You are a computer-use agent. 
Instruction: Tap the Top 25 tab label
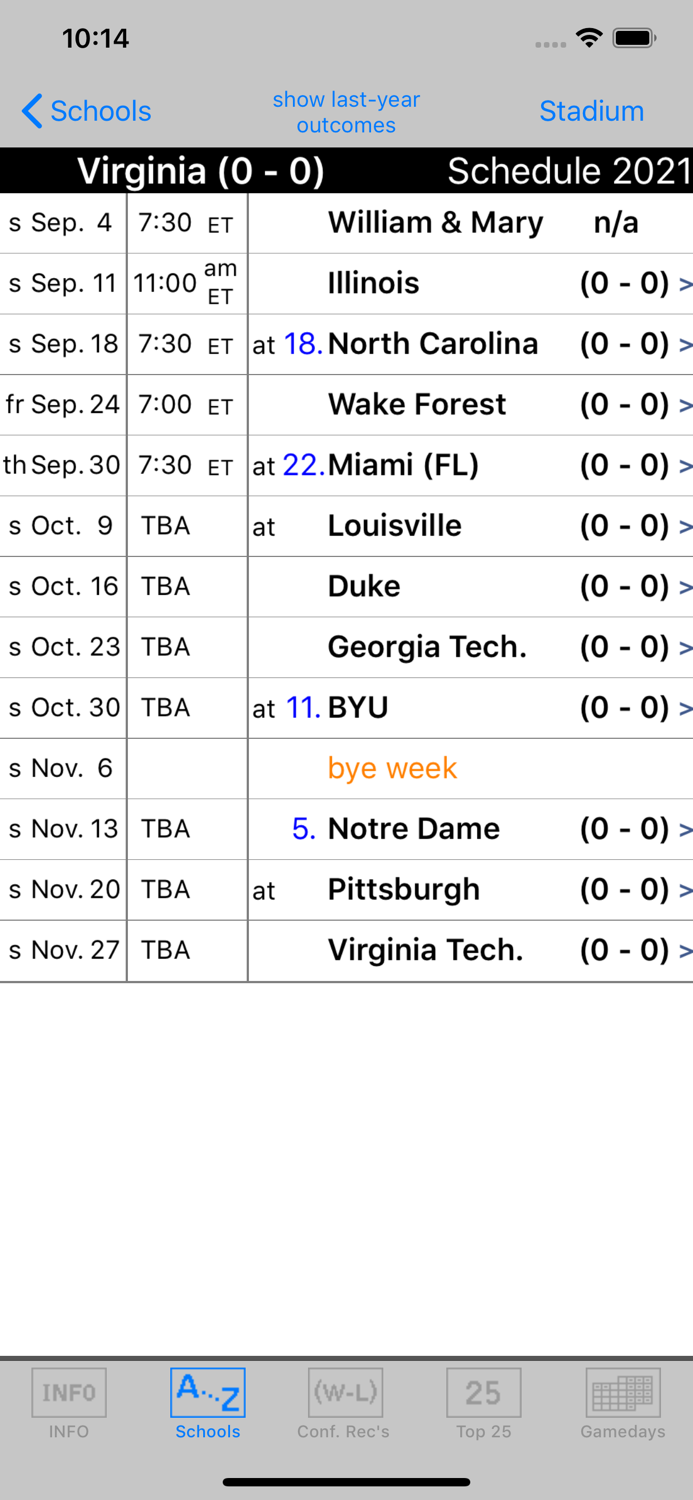[483, 1432]
